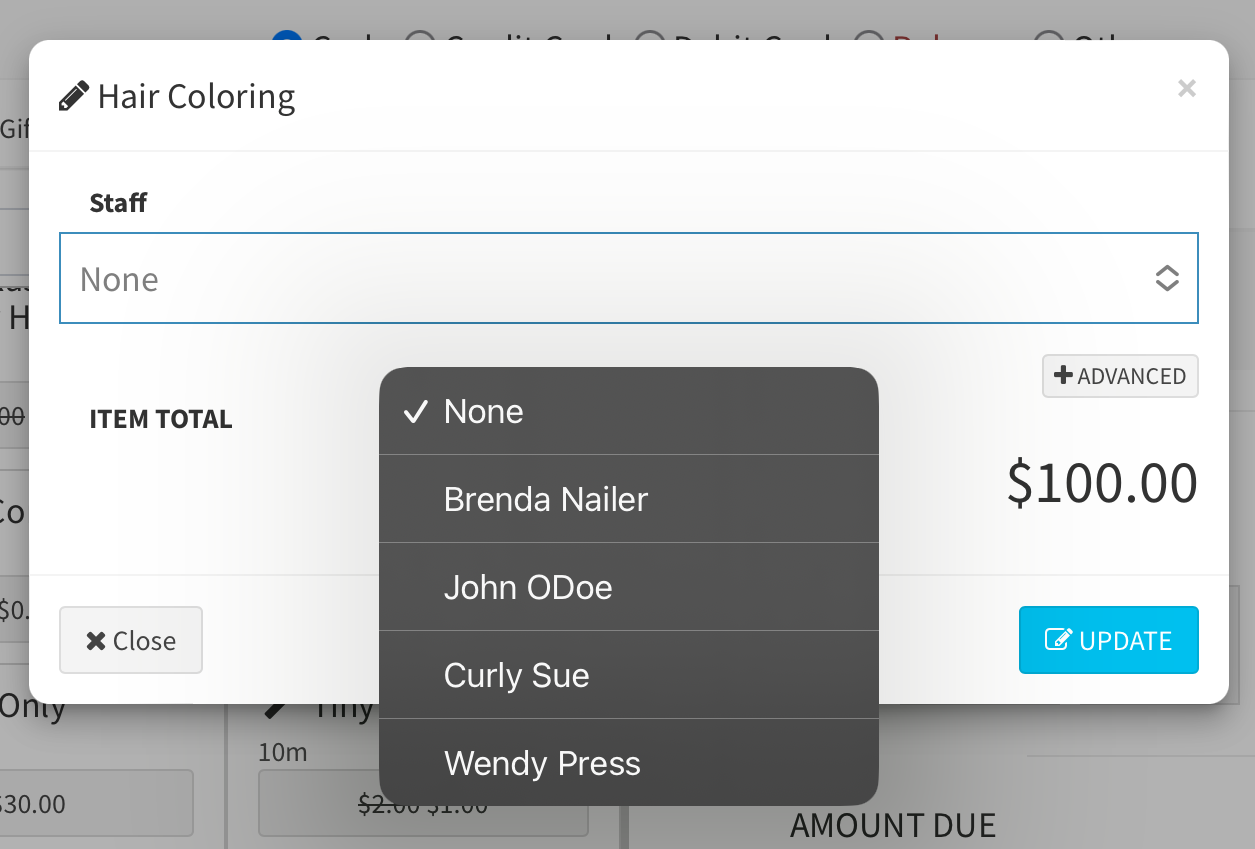
Task: Dismiss the dialog with the top-right X
Action: [x=1186, y=88]
